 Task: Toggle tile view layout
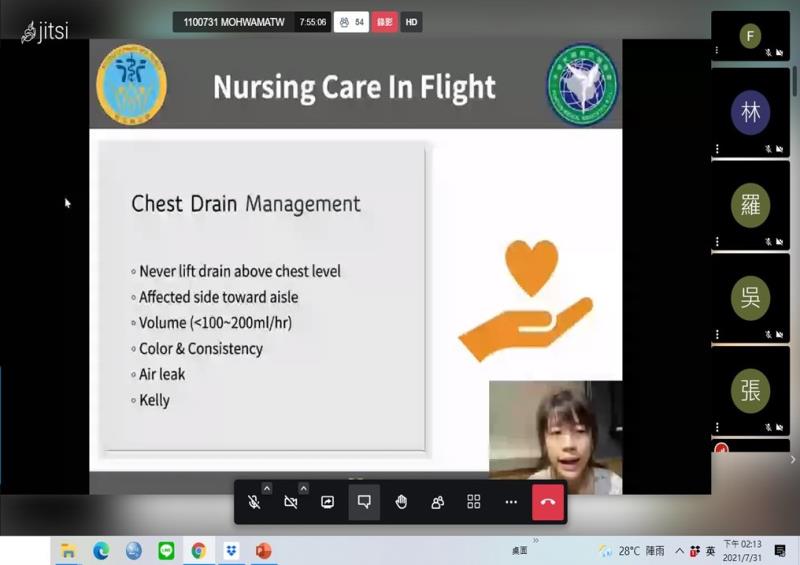pos(474,502)
